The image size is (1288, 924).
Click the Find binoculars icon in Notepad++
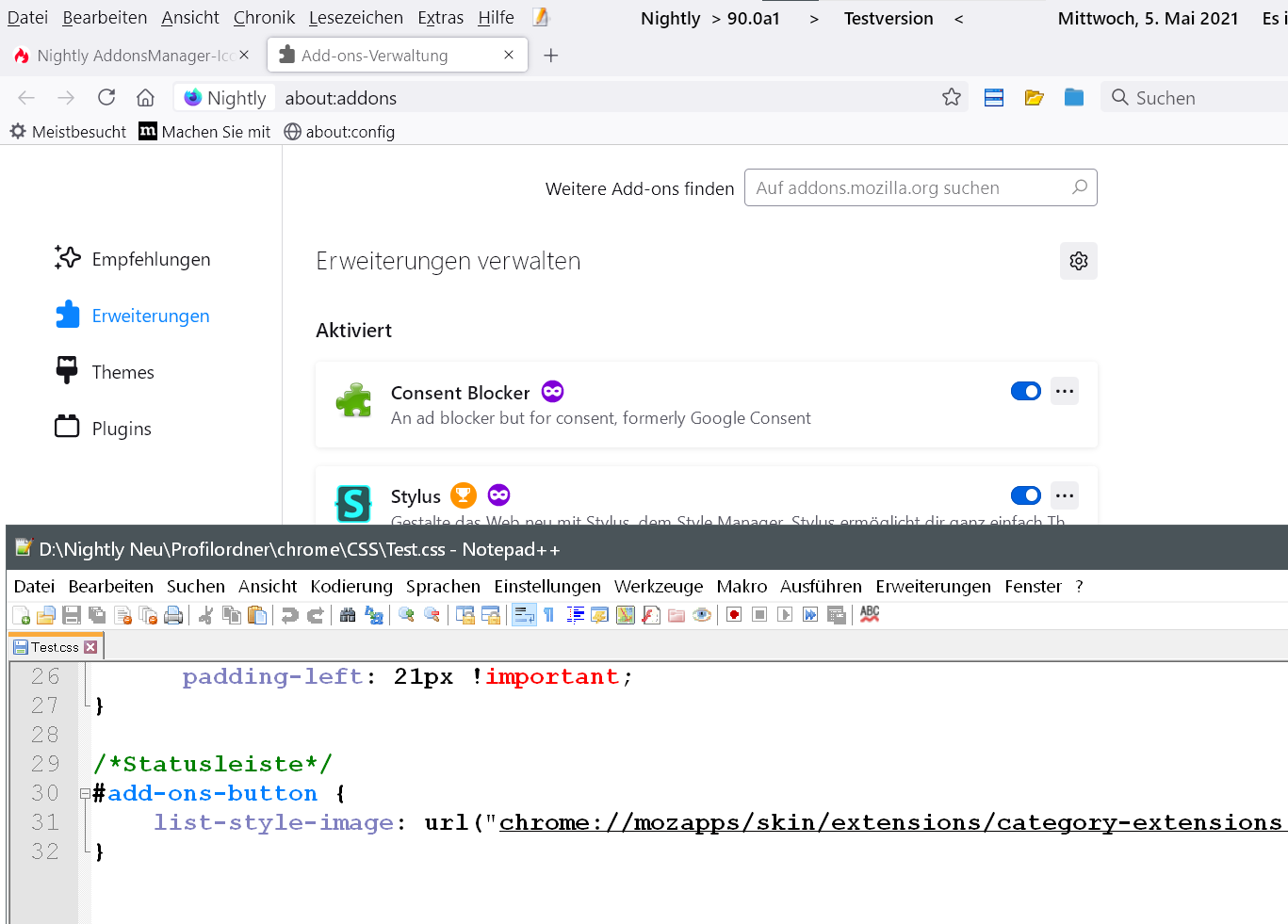(348, 615)
